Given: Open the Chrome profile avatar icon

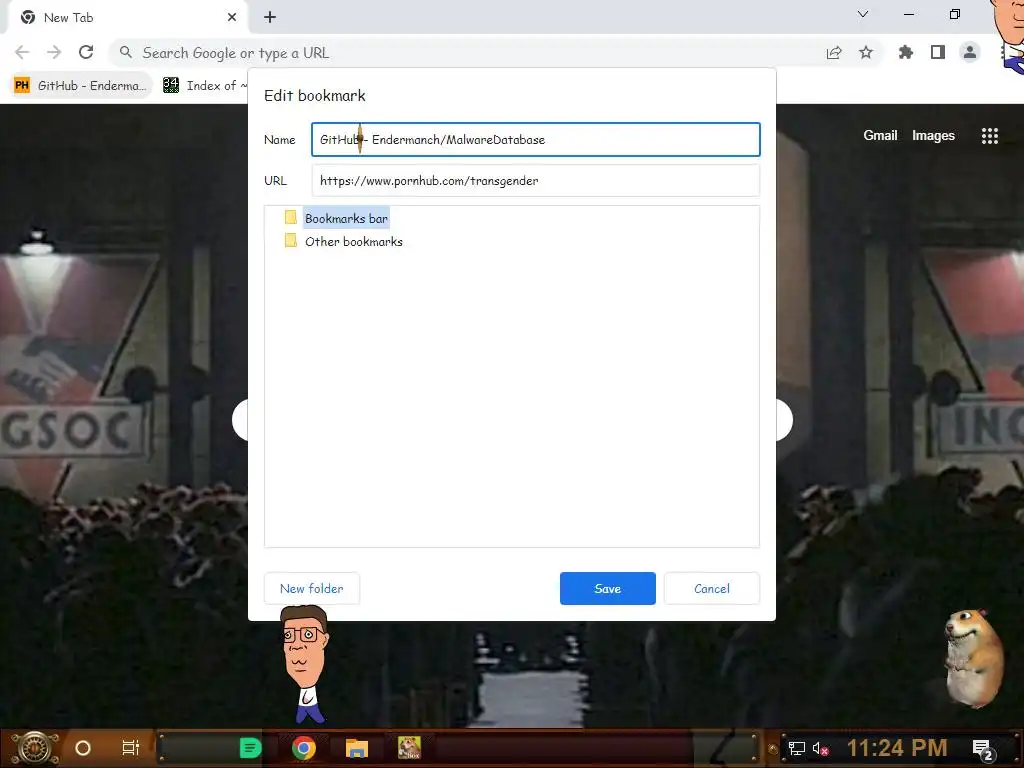Looking at the screenshot, I should [x=970, y=52].
